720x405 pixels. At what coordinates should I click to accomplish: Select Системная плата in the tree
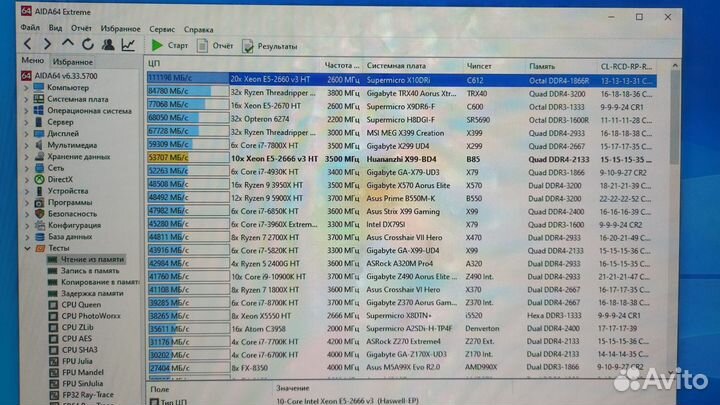point(78,99)
